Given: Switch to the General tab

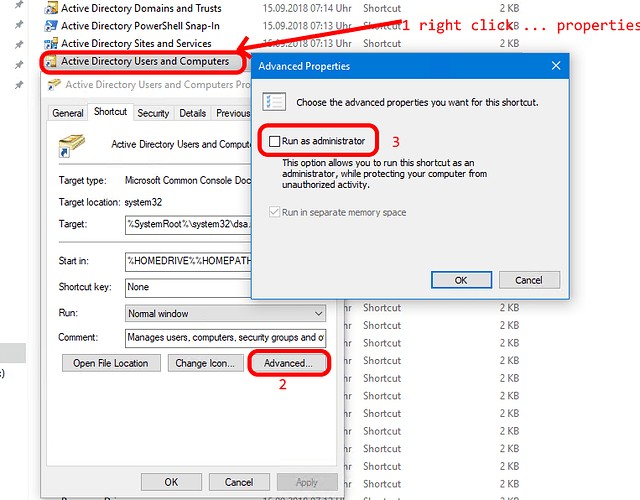Looking at the screenshot, I should (x=68, y=113).
